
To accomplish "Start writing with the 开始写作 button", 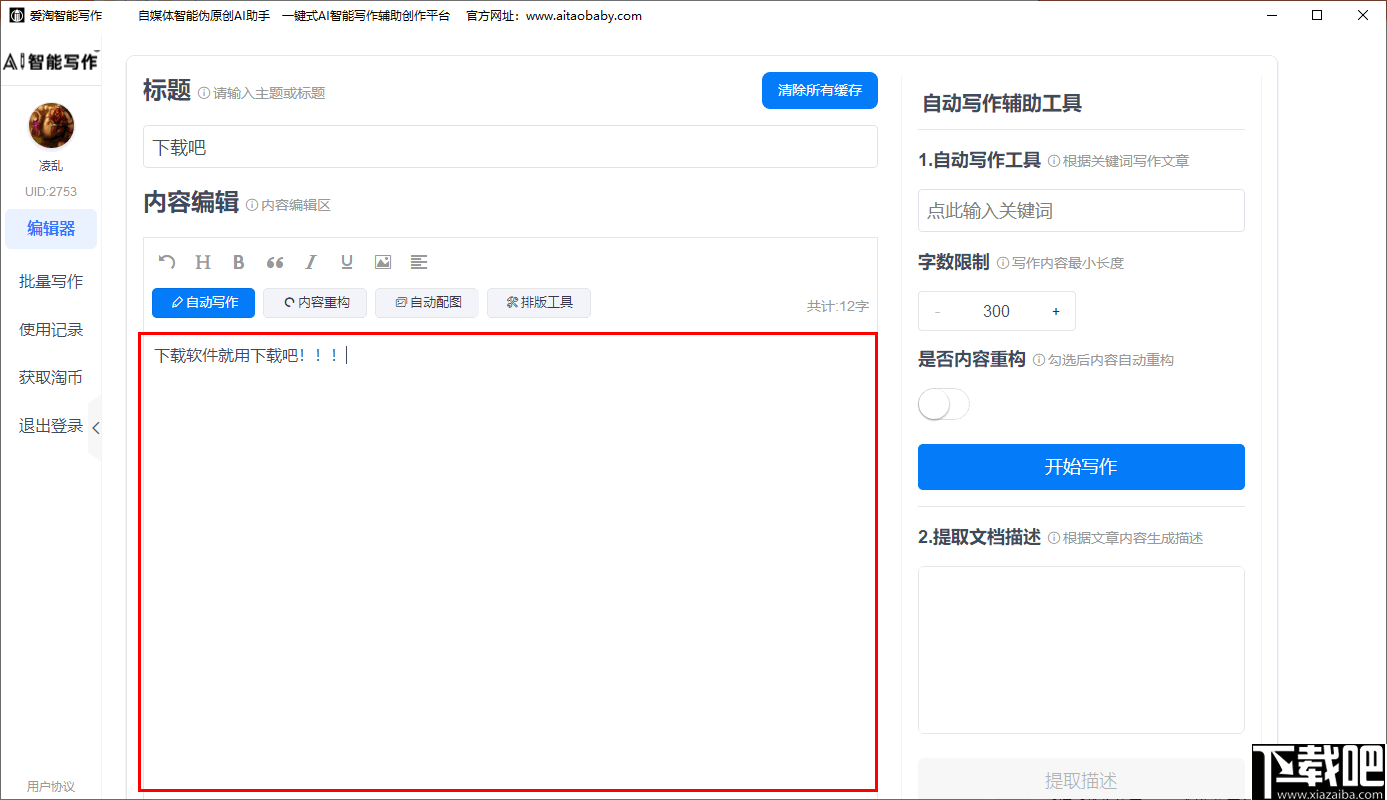I will tap(1081, 467).
